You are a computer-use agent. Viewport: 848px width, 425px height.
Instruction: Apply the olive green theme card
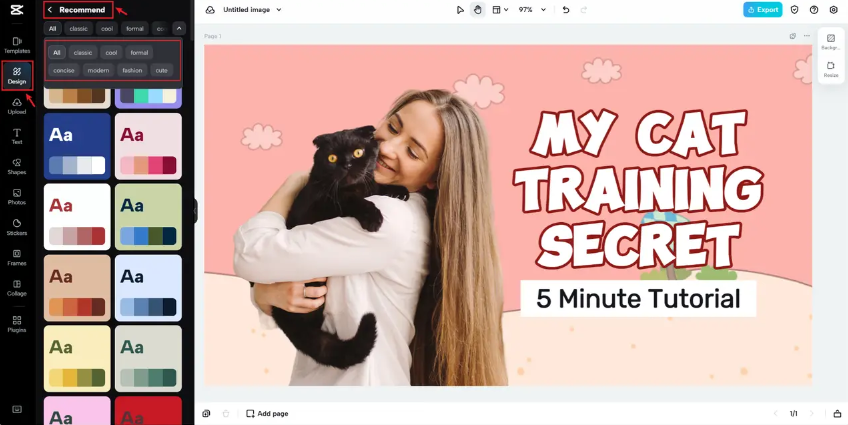[148, 217]
